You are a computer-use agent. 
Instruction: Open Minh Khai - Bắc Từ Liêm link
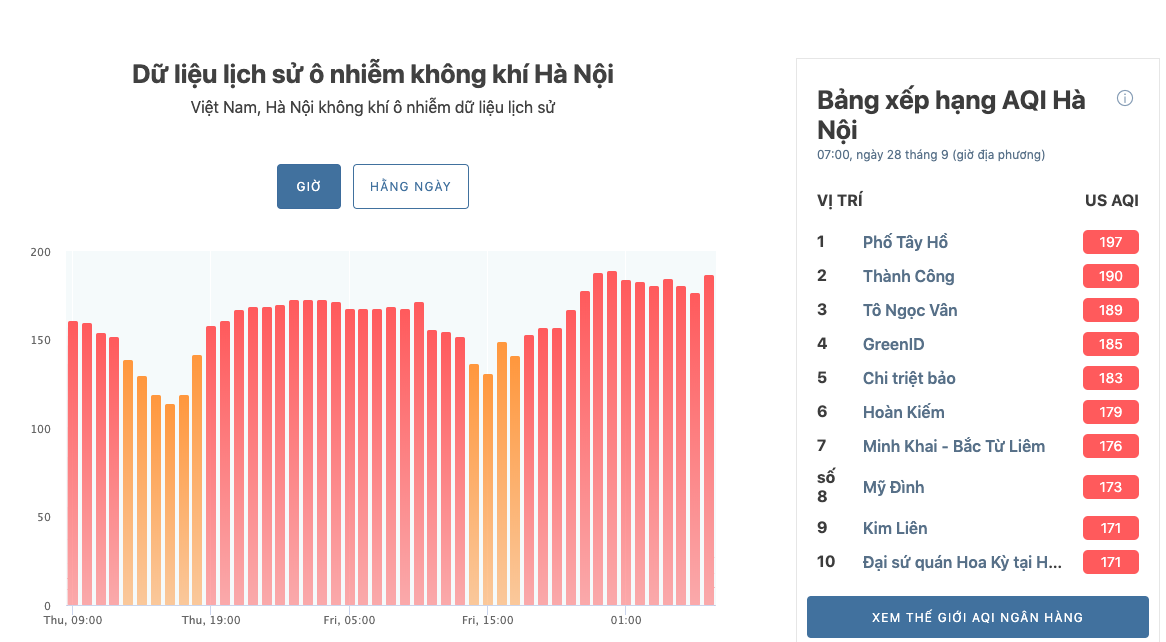953,446
